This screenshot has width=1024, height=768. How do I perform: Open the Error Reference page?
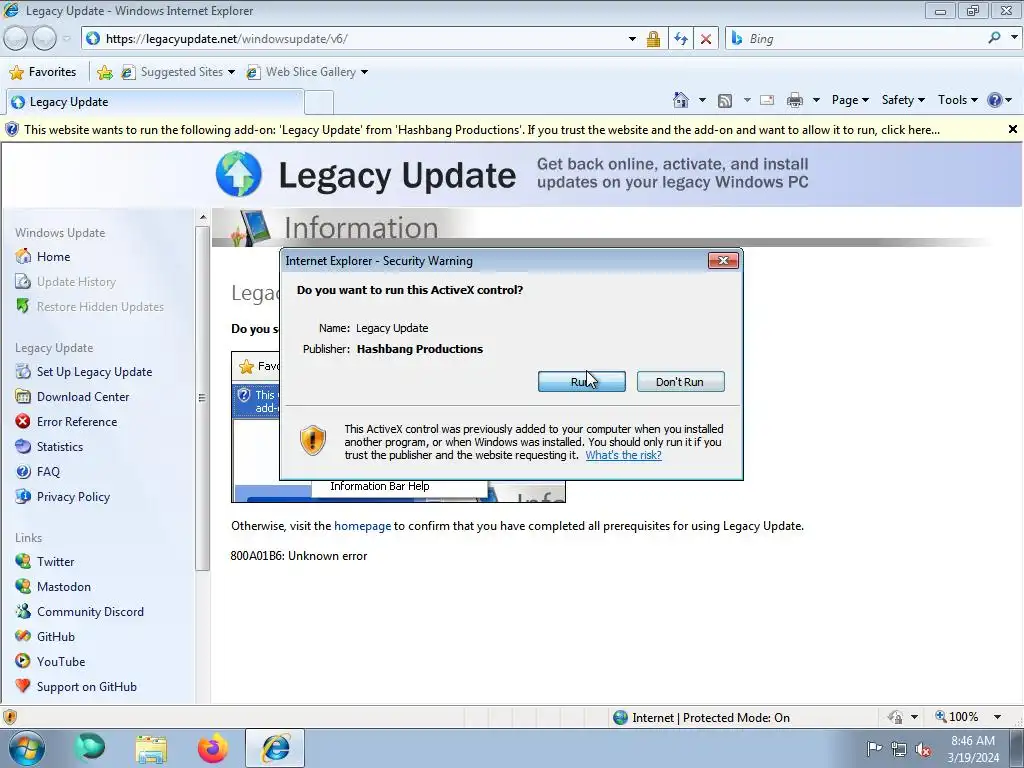coord(76,422)
